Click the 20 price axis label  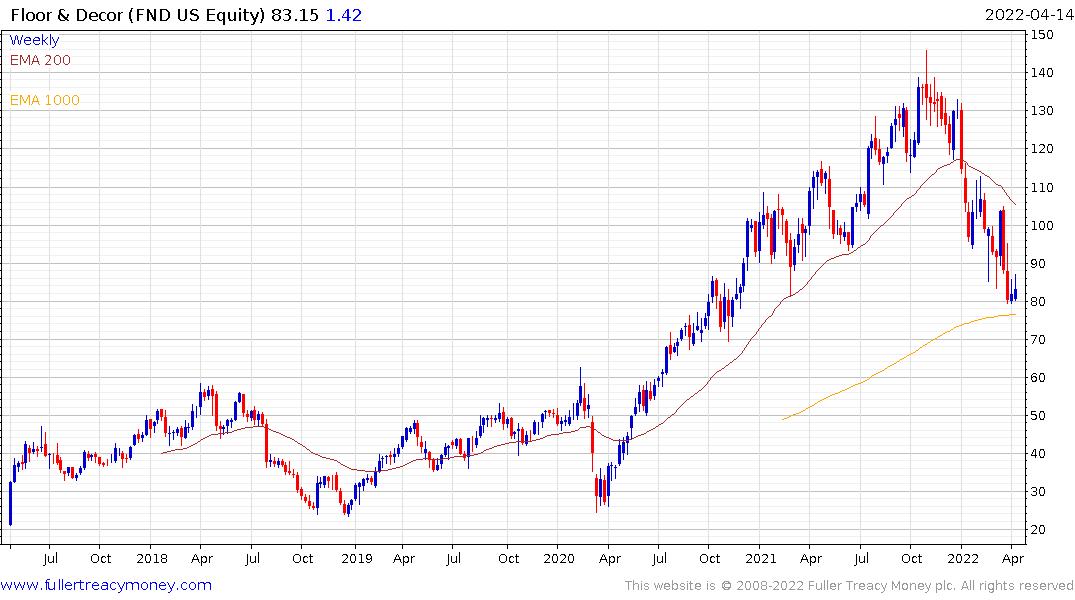1039,529
